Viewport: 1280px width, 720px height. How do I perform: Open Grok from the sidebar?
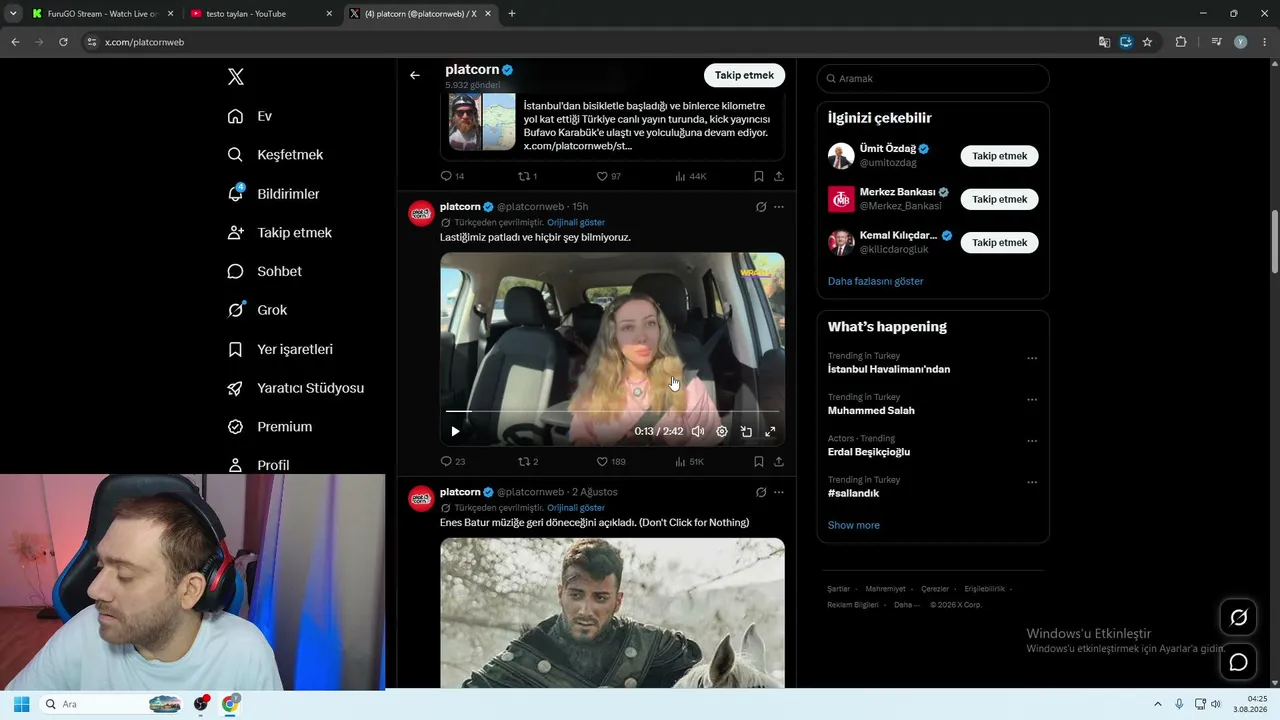258,310
